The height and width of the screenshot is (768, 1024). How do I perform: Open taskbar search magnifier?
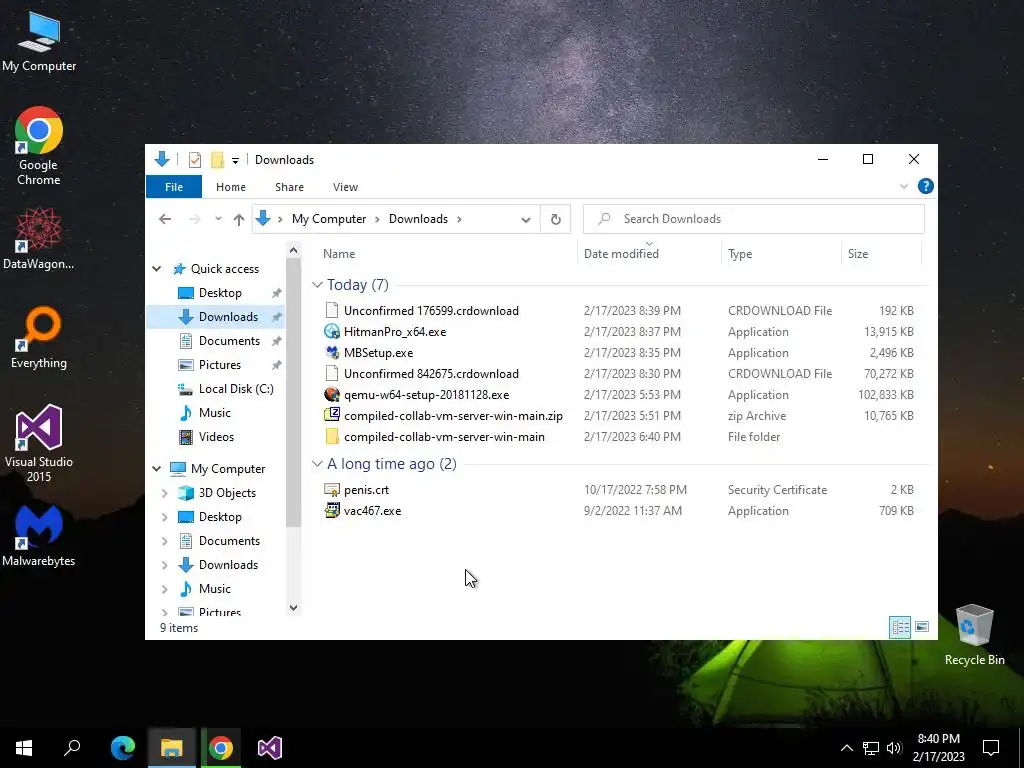[72, 748]
